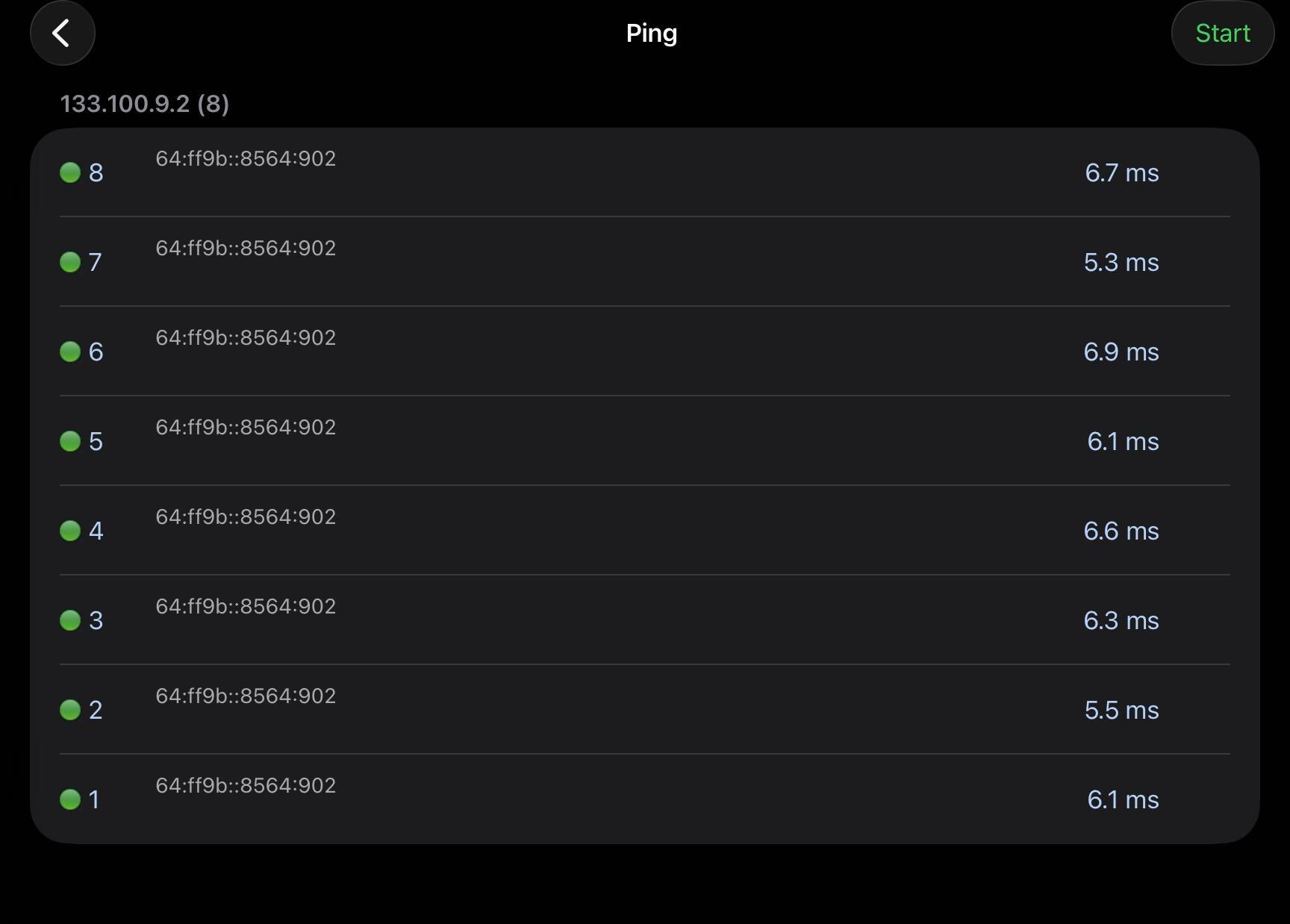The image size is (1290, 924).
Task: Click the green status dot for ping 7
Action: [70, 262]
